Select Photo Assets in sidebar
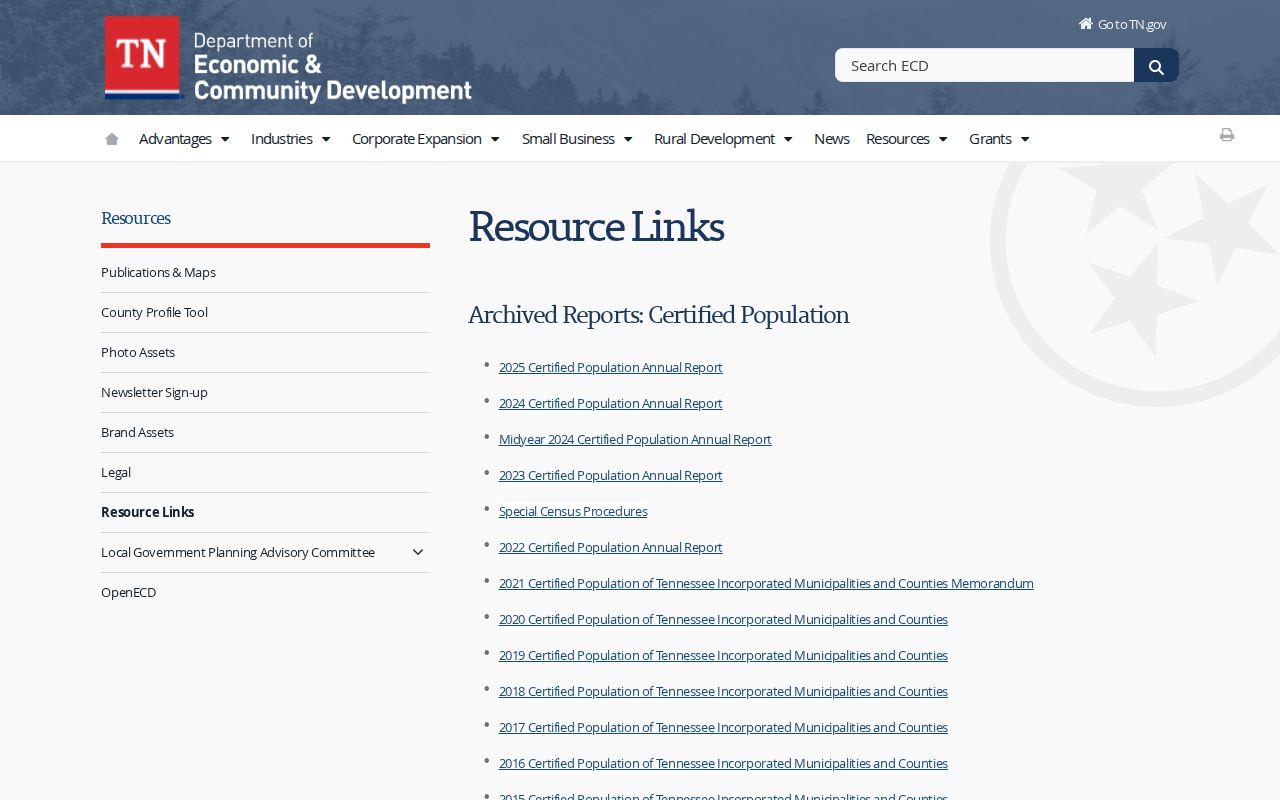Image resolution: width=1280 pixels, height=800 pixels. coord(138,352)
